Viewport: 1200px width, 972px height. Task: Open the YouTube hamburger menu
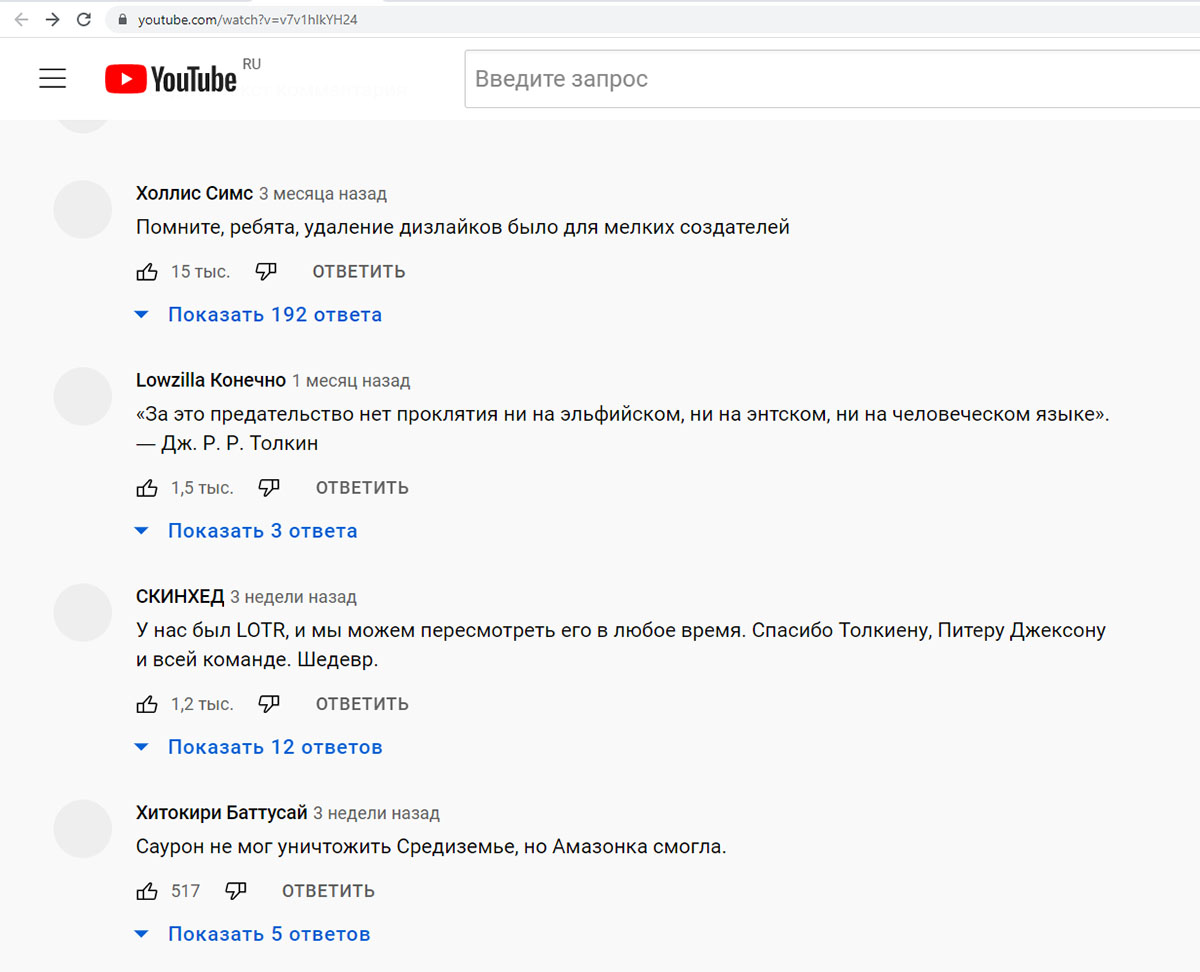pyautogui.click(x=52, y=79)
